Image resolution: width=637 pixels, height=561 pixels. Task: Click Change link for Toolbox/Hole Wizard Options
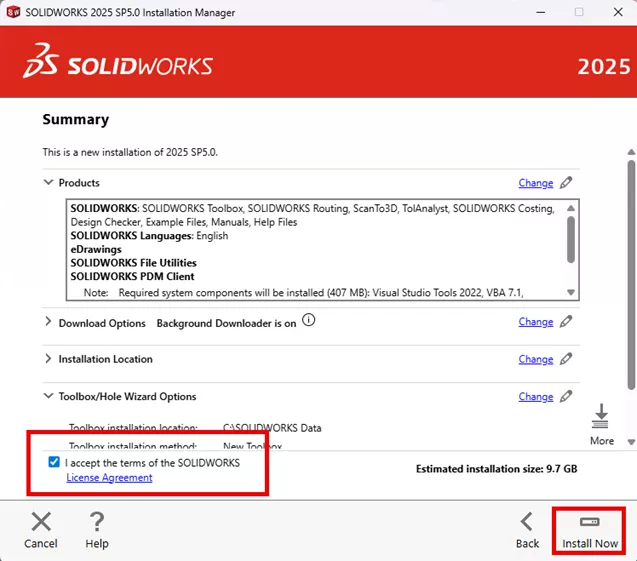coord(535,397)
